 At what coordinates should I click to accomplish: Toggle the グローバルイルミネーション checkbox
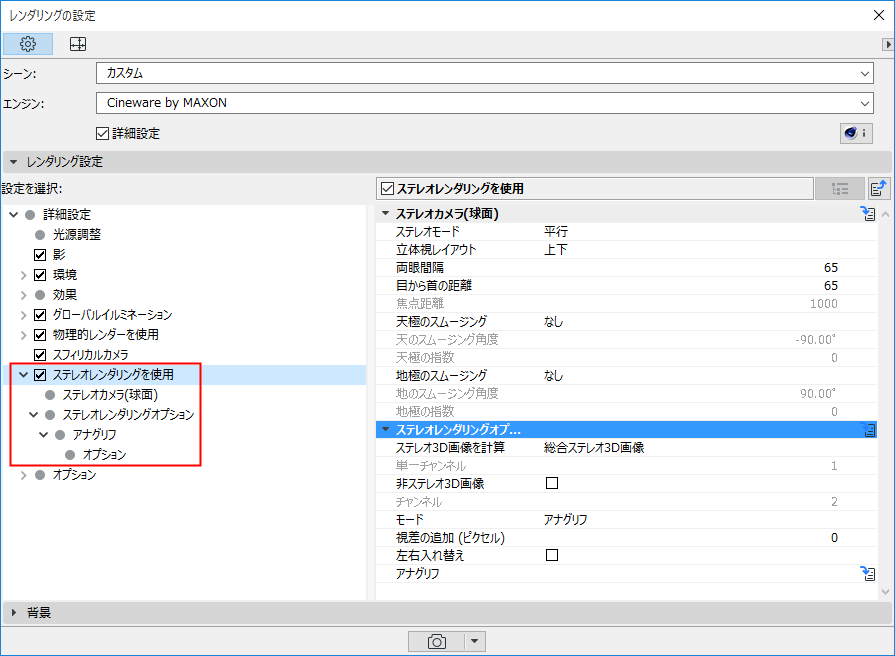40,315
